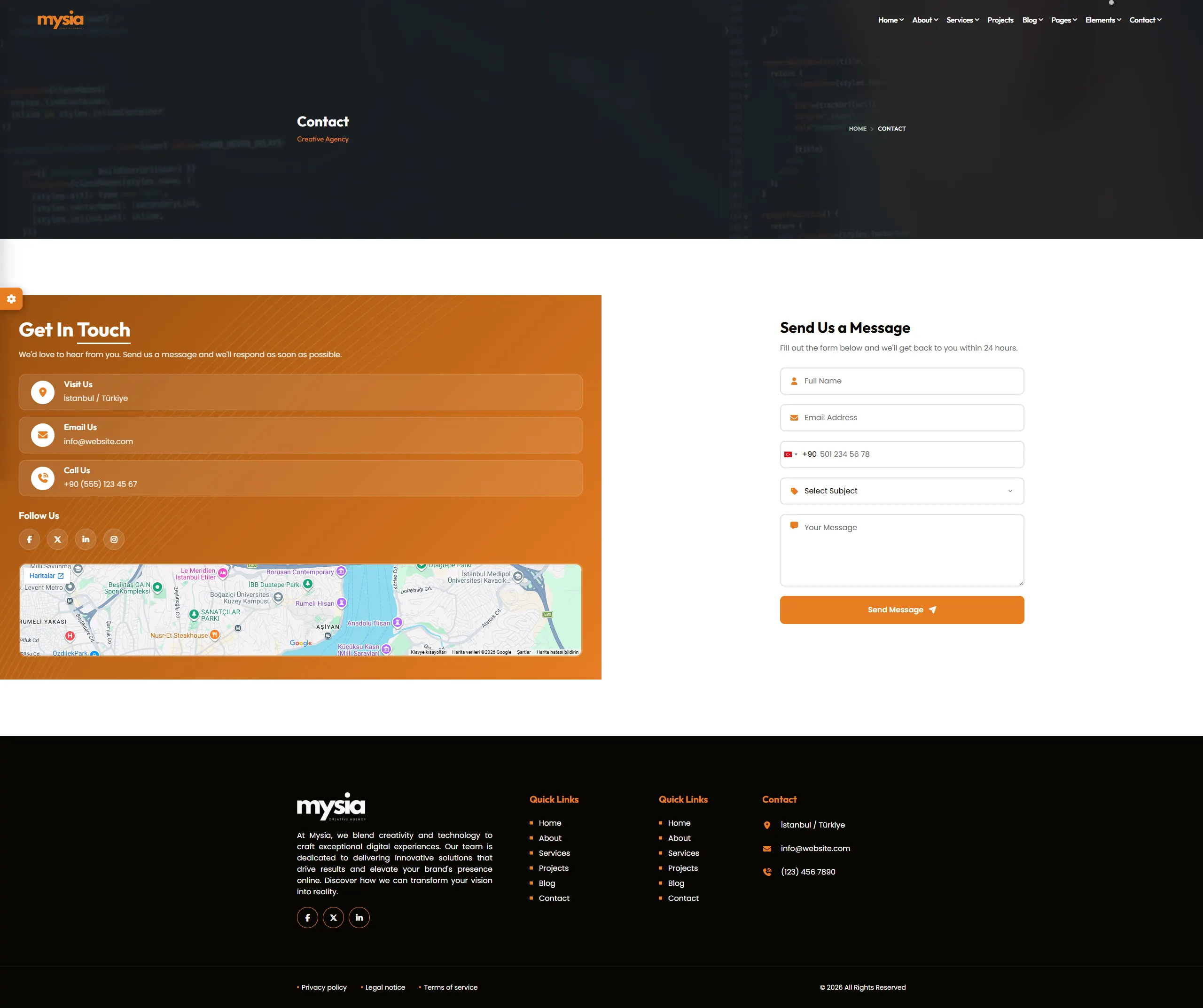This screenshot has width=1203, height=1008.
Task: Click Blog in second Quick Links column
Action: pos(676,883)
